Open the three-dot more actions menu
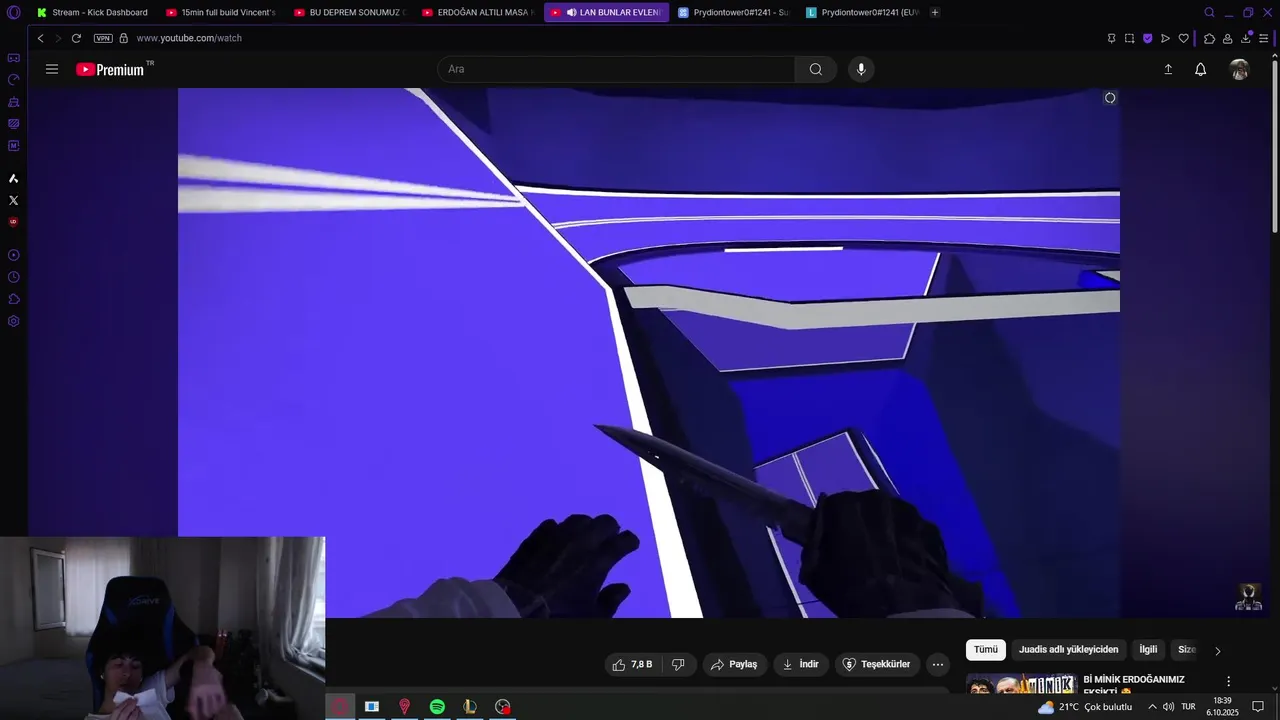The height and width of the screenshot is (720, 1280). (x=938, y=664)
